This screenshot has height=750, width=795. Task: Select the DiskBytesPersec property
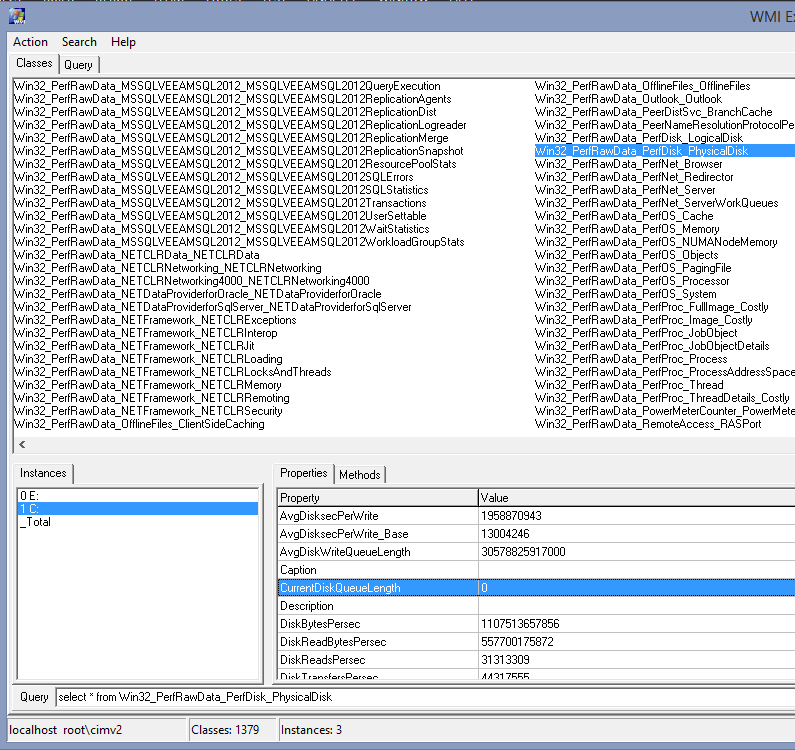point(536,624)
